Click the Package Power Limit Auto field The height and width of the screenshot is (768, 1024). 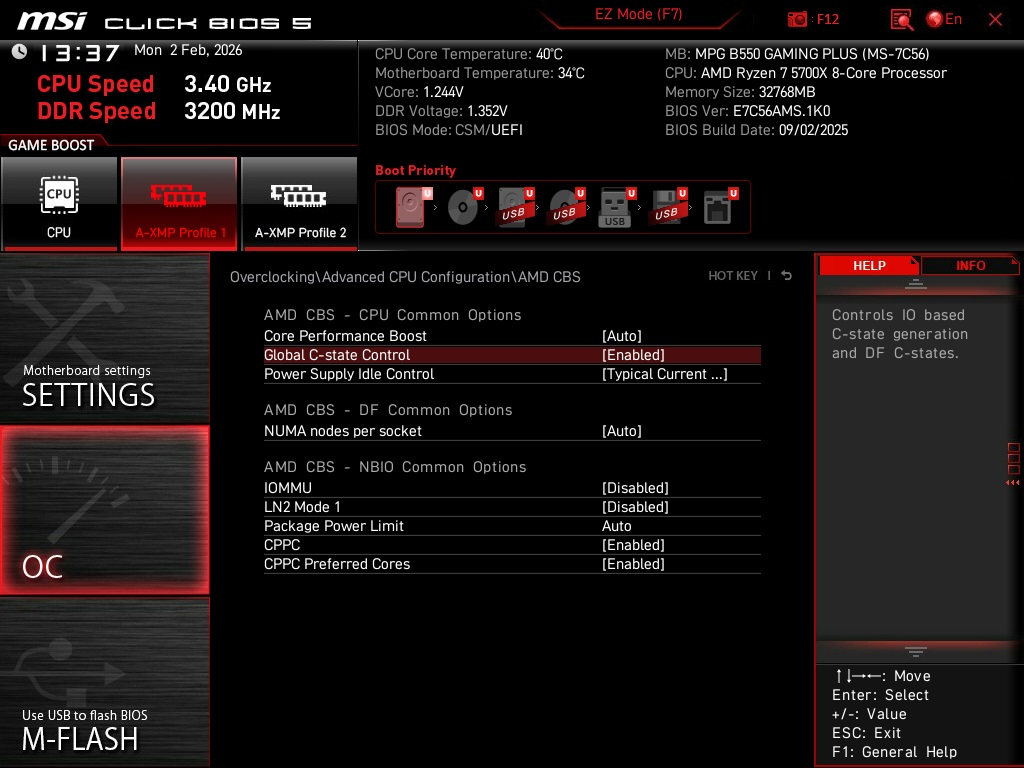(616, 526)
